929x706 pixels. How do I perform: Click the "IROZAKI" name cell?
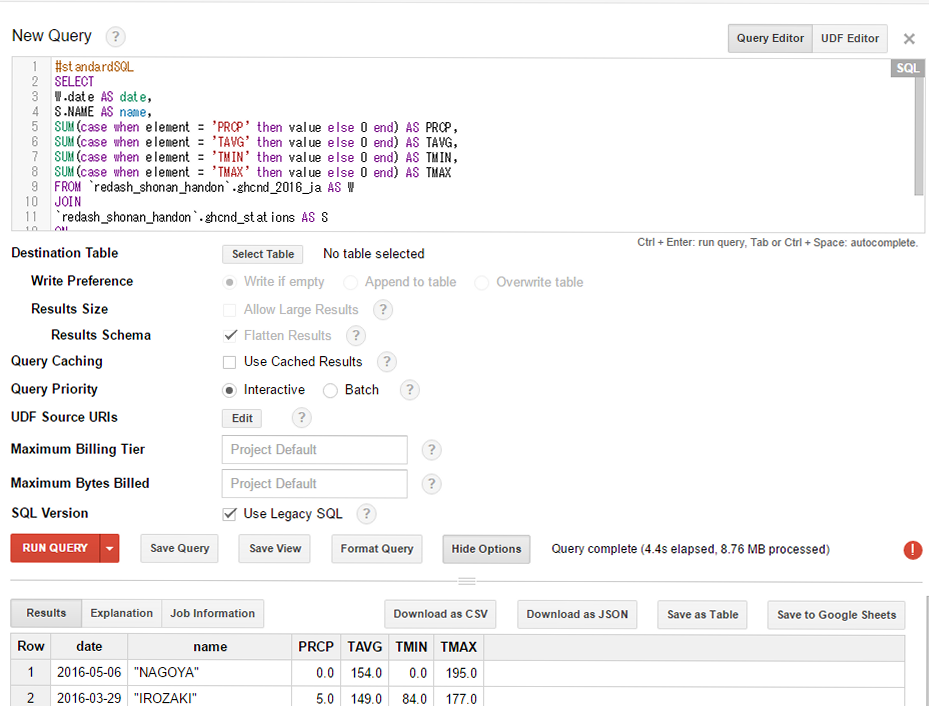pyautogui.click(x=210, y=698)
